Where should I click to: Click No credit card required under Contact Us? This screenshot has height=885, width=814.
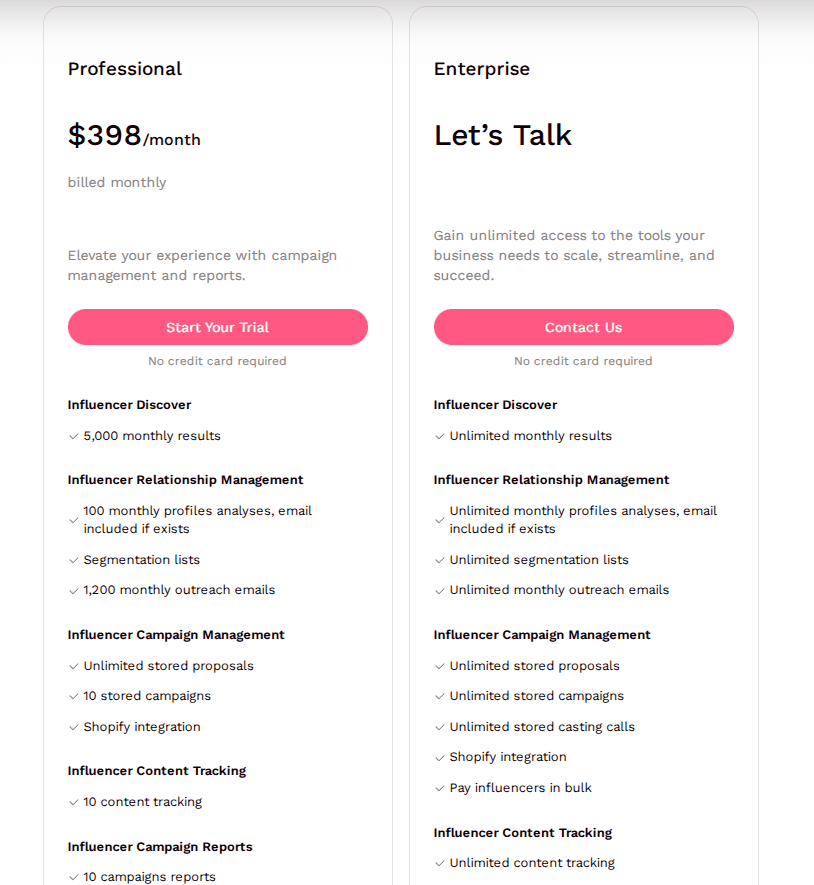(583, 361)
